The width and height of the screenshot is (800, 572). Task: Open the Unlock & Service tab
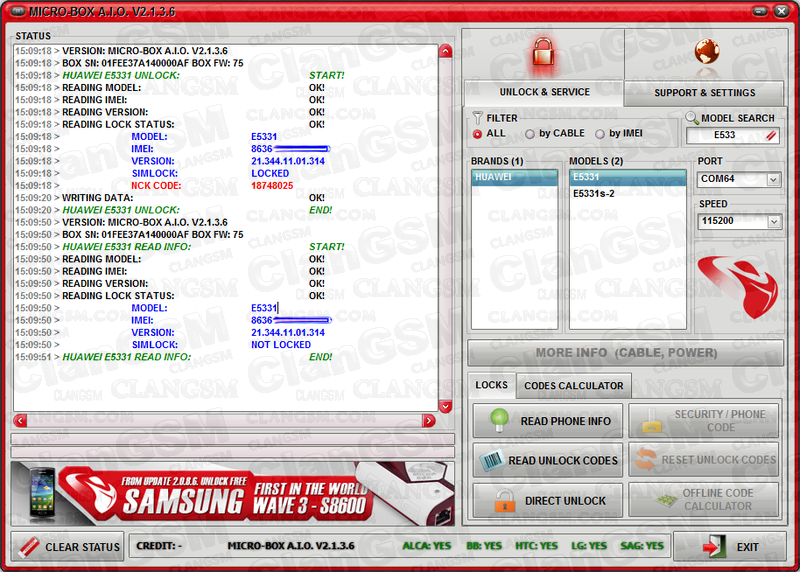tap(544, 92)
